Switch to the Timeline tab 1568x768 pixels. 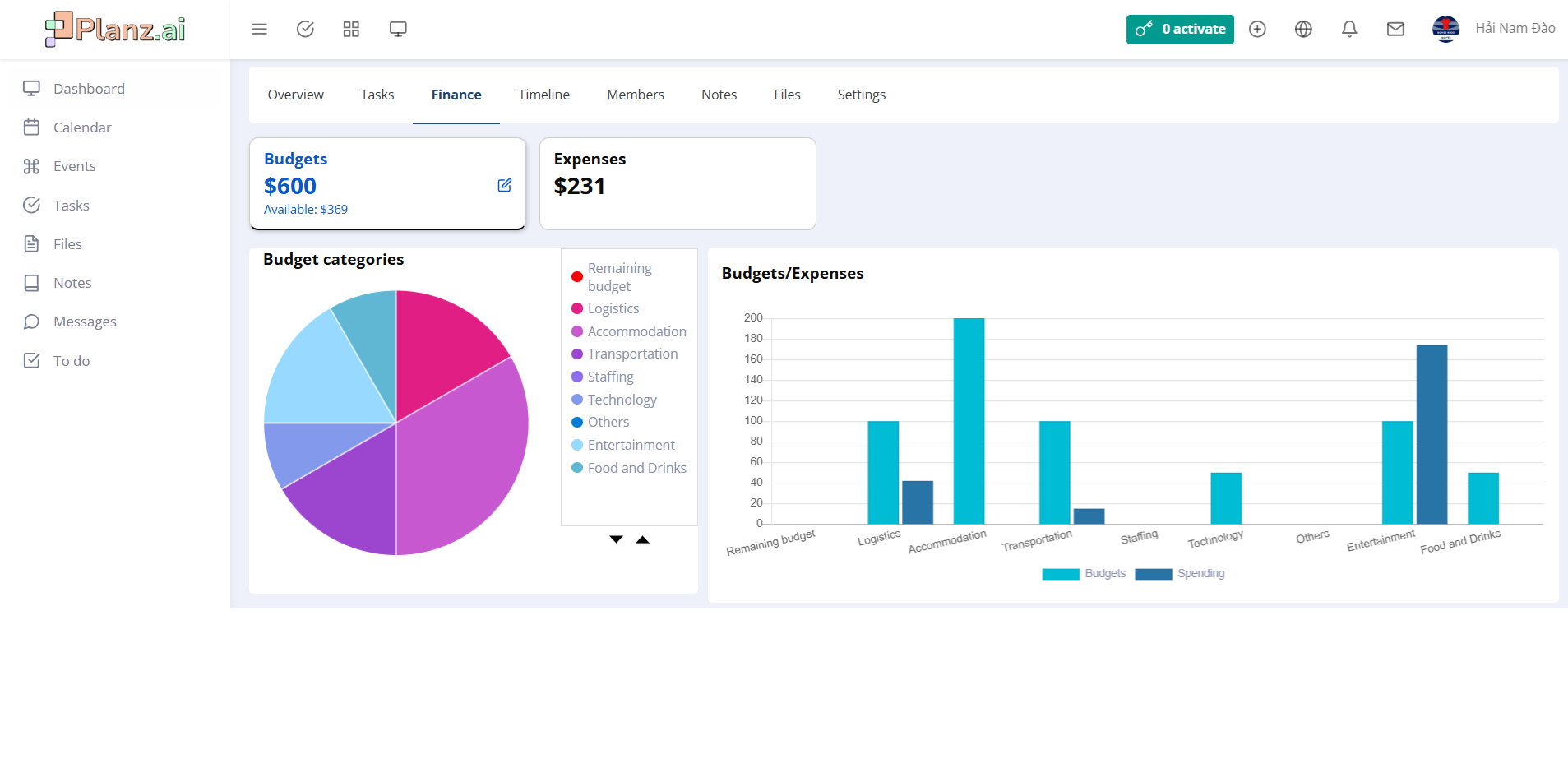[x=543, y=95]
